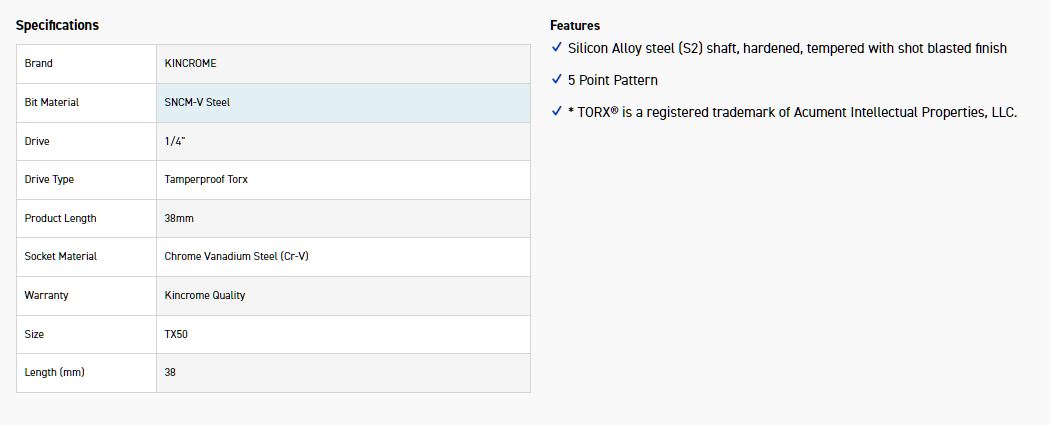Click the 5 Point Pattern feature text
This screenshot has height=425, width=1050.
613,80
